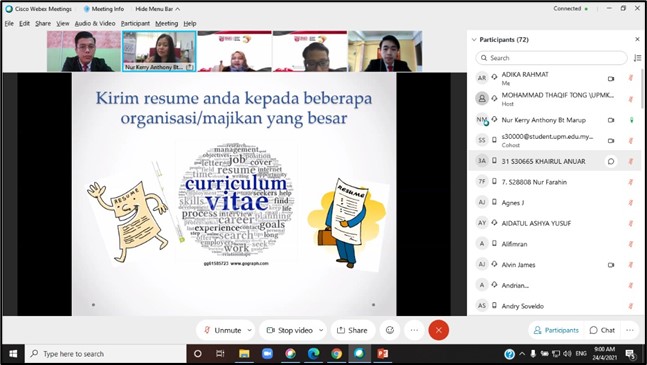Click the participants Search field
The image size is (647, 365).
pos(551,58)
